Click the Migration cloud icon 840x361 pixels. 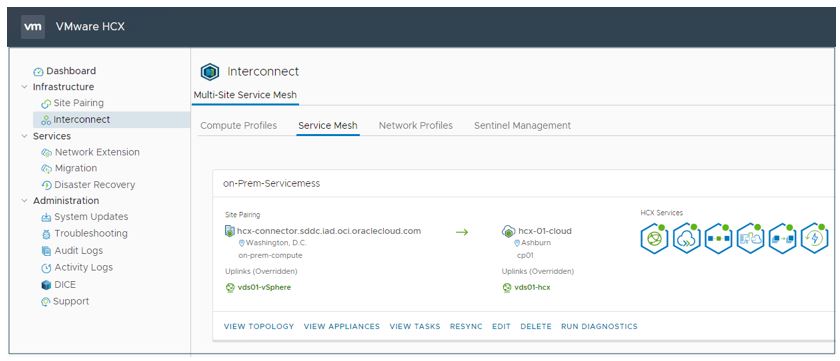click(47, 169)
